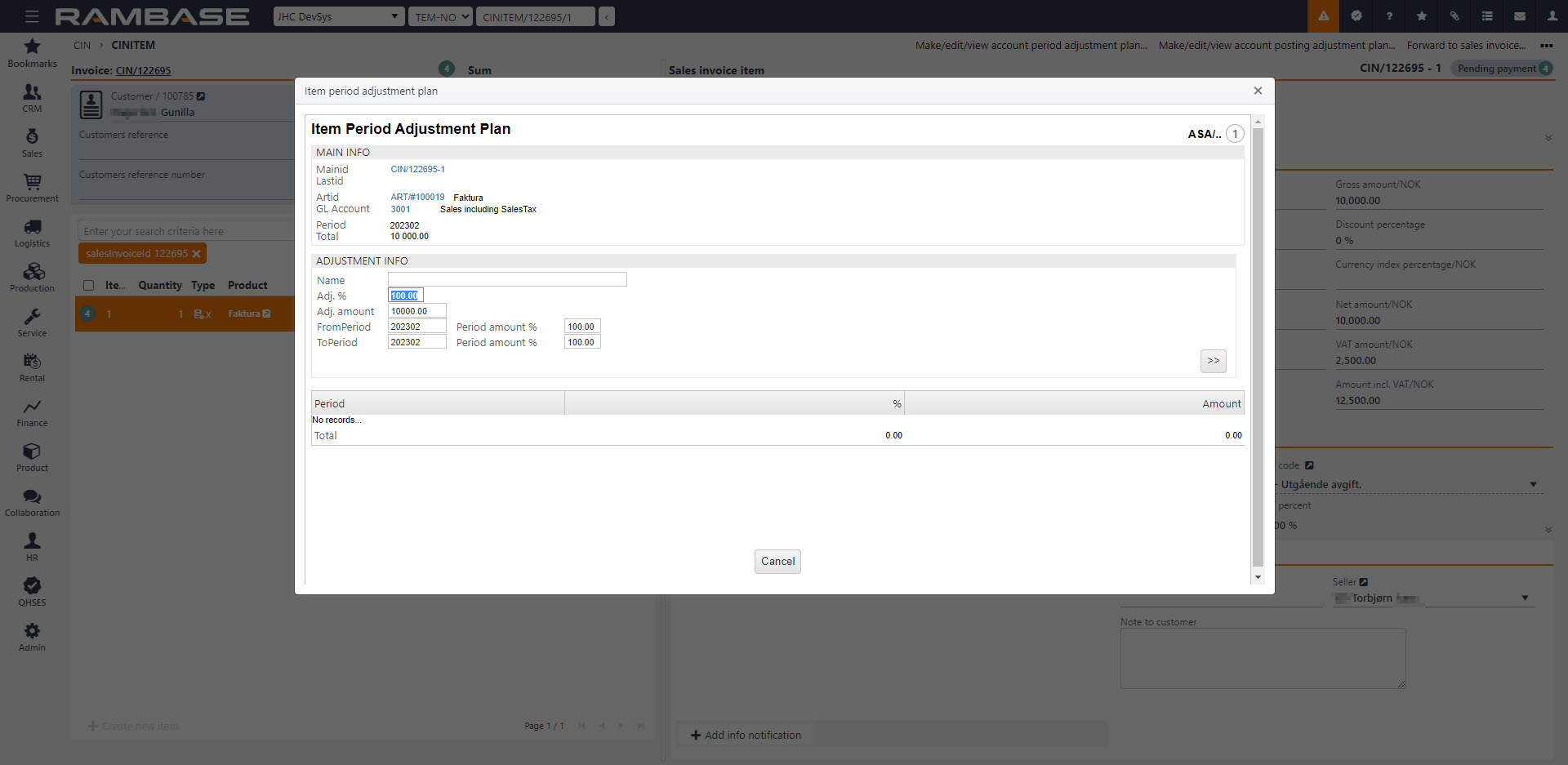Open the Utgående avgift VAT code dropdown
This screenshot has height=765, width=1568.
[1533, 484]
